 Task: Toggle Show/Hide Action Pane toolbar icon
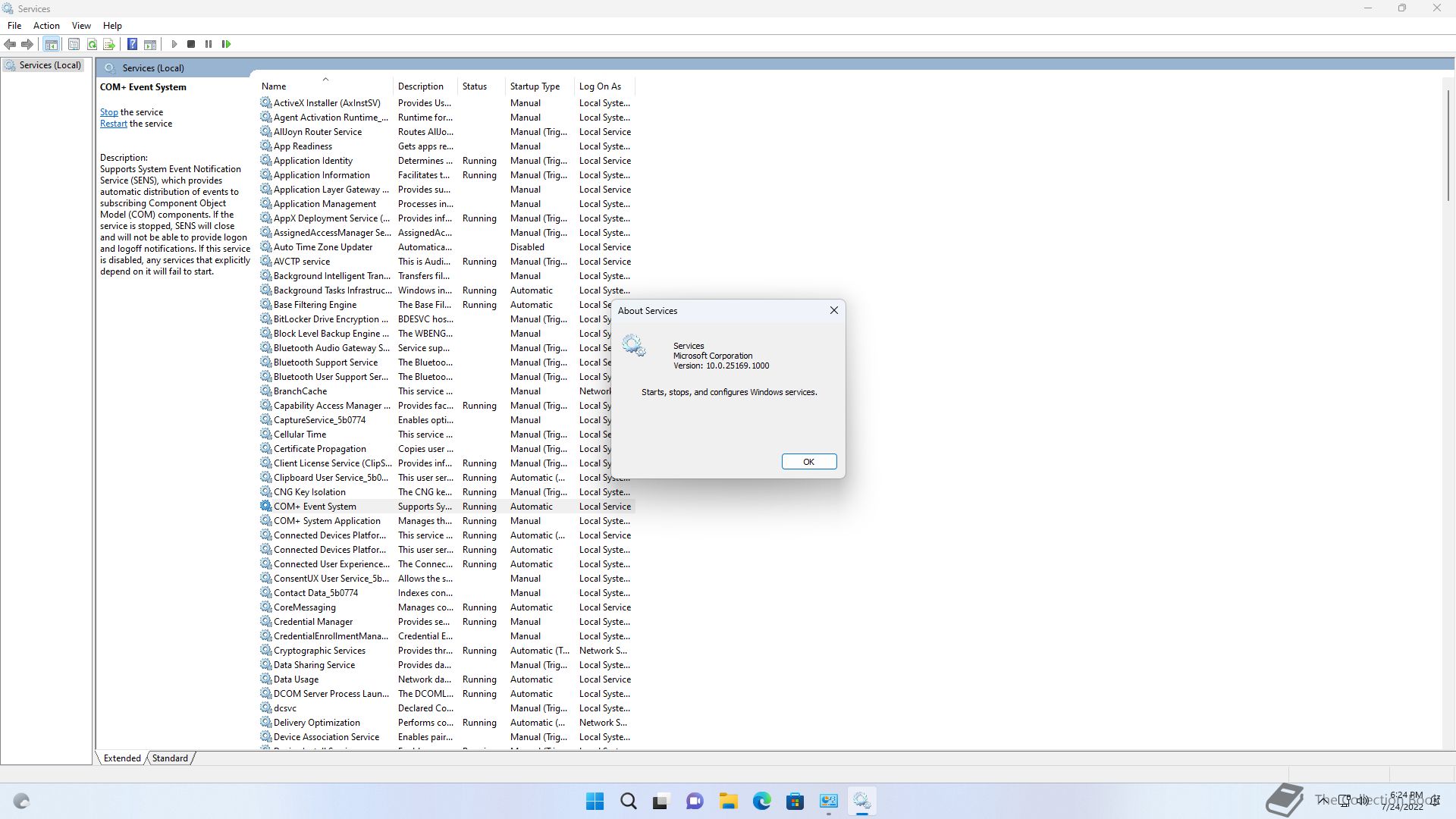150,44
